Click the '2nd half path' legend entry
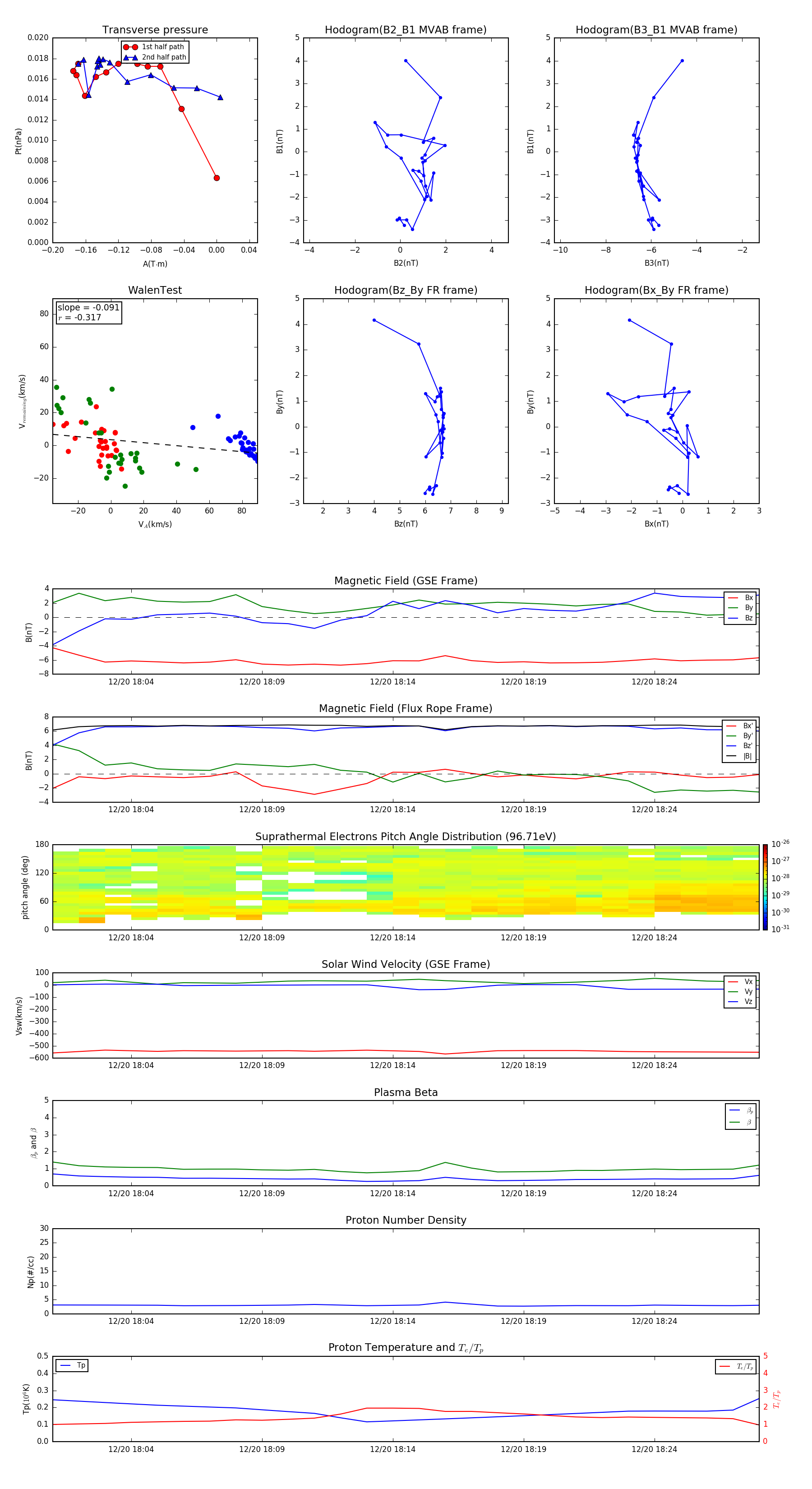Viewport: 812px width, 1489px height. click(x=154, y=57)
